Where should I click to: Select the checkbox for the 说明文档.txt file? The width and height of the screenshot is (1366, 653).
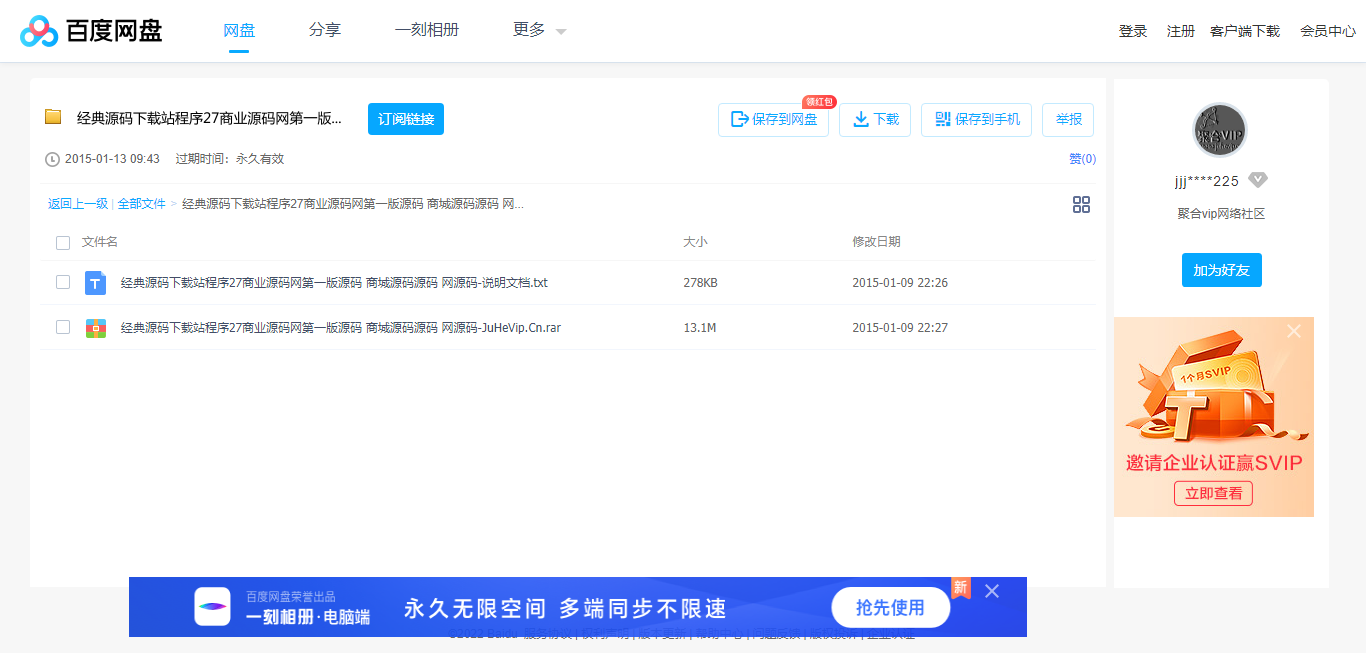63,283
